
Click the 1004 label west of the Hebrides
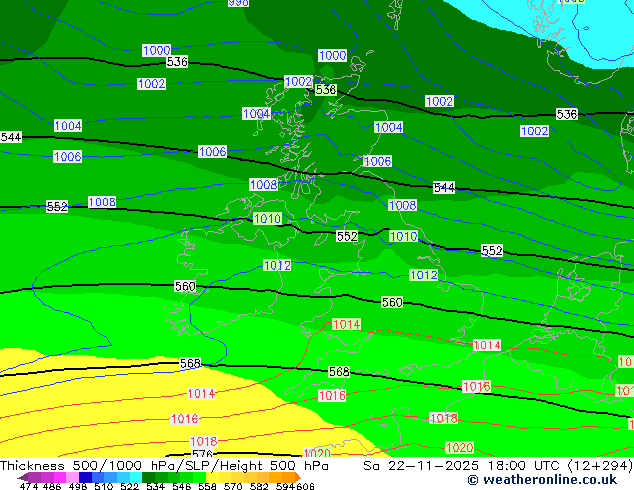pos(256,114)
